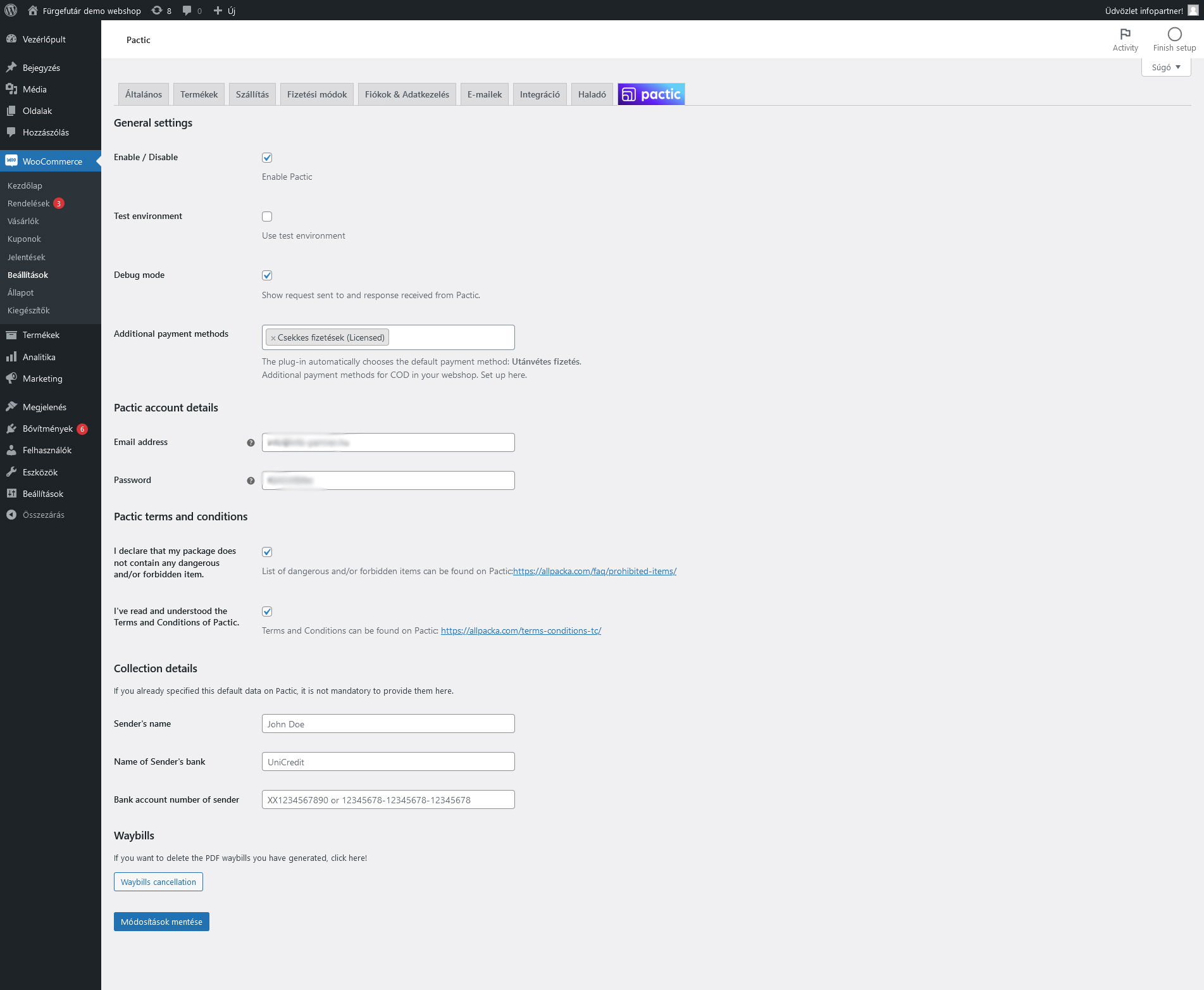Open Kezdőlap submenu item
This screenshot has width=1204, height=990.
click(25, 185)
